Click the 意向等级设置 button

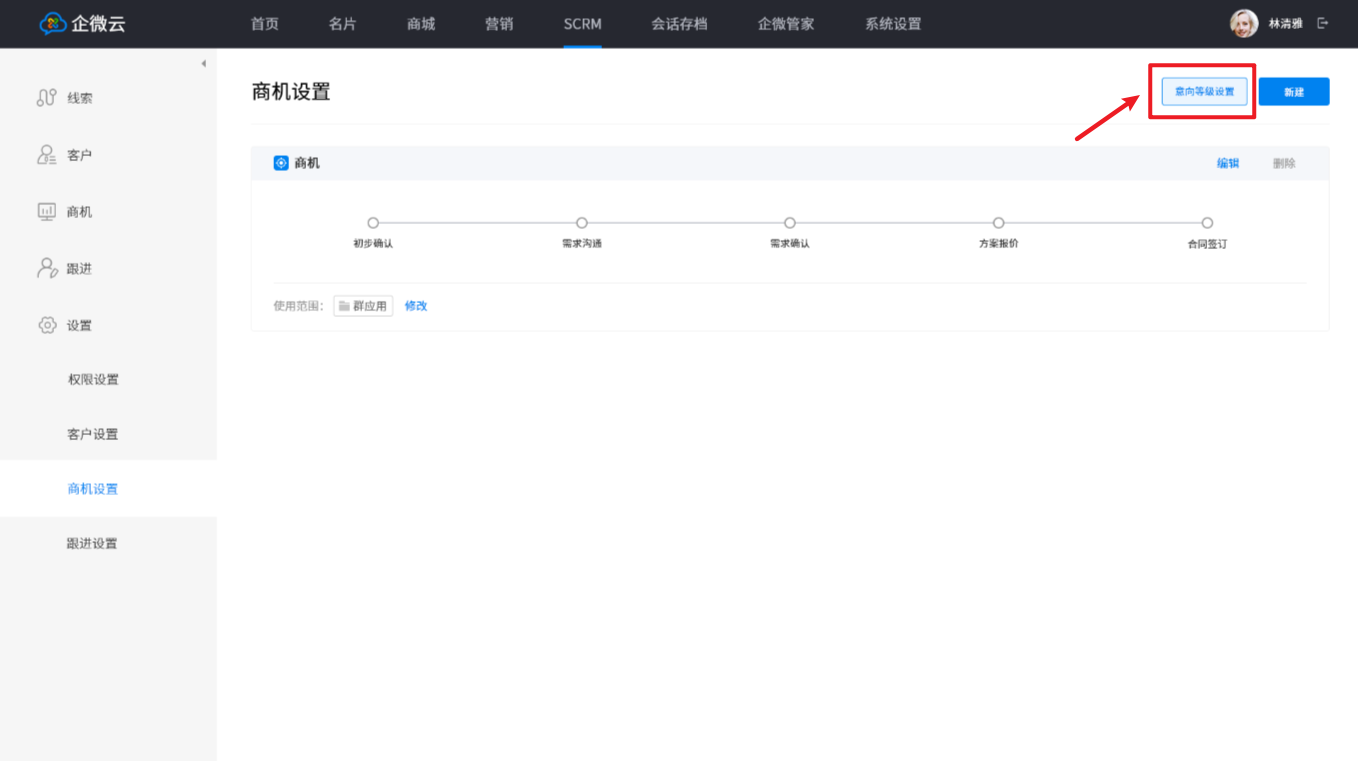point(1204,92)
